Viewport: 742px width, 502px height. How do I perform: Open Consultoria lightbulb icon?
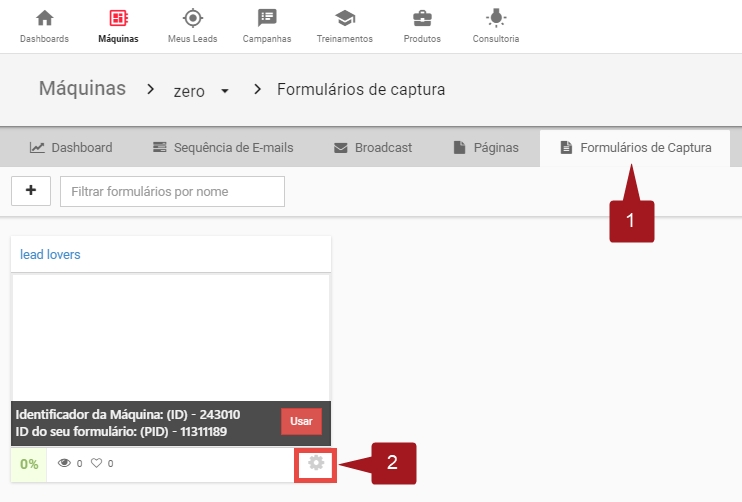point(495,18)
